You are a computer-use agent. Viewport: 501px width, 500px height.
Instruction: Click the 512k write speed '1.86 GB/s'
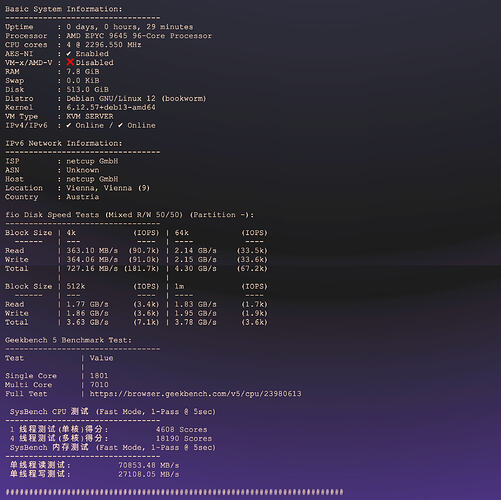tap(87, 313)
